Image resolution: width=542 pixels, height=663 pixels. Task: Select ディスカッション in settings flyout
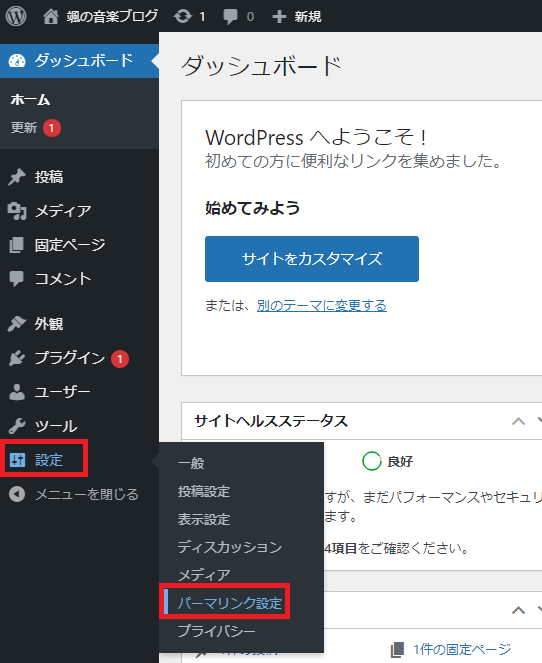click(230, 547)
